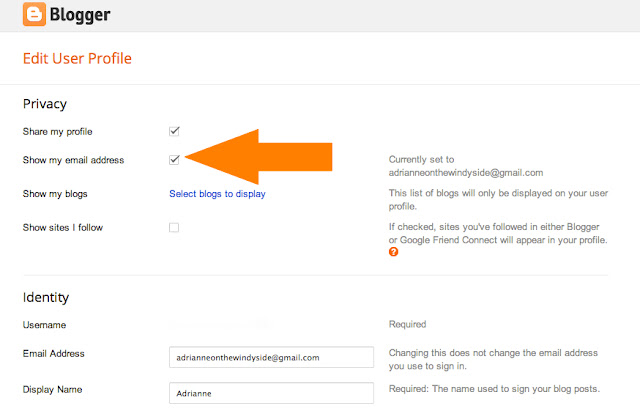Click 'Changing this does not change' note
The image size is (640, 414).
click(x=493, y=359)
